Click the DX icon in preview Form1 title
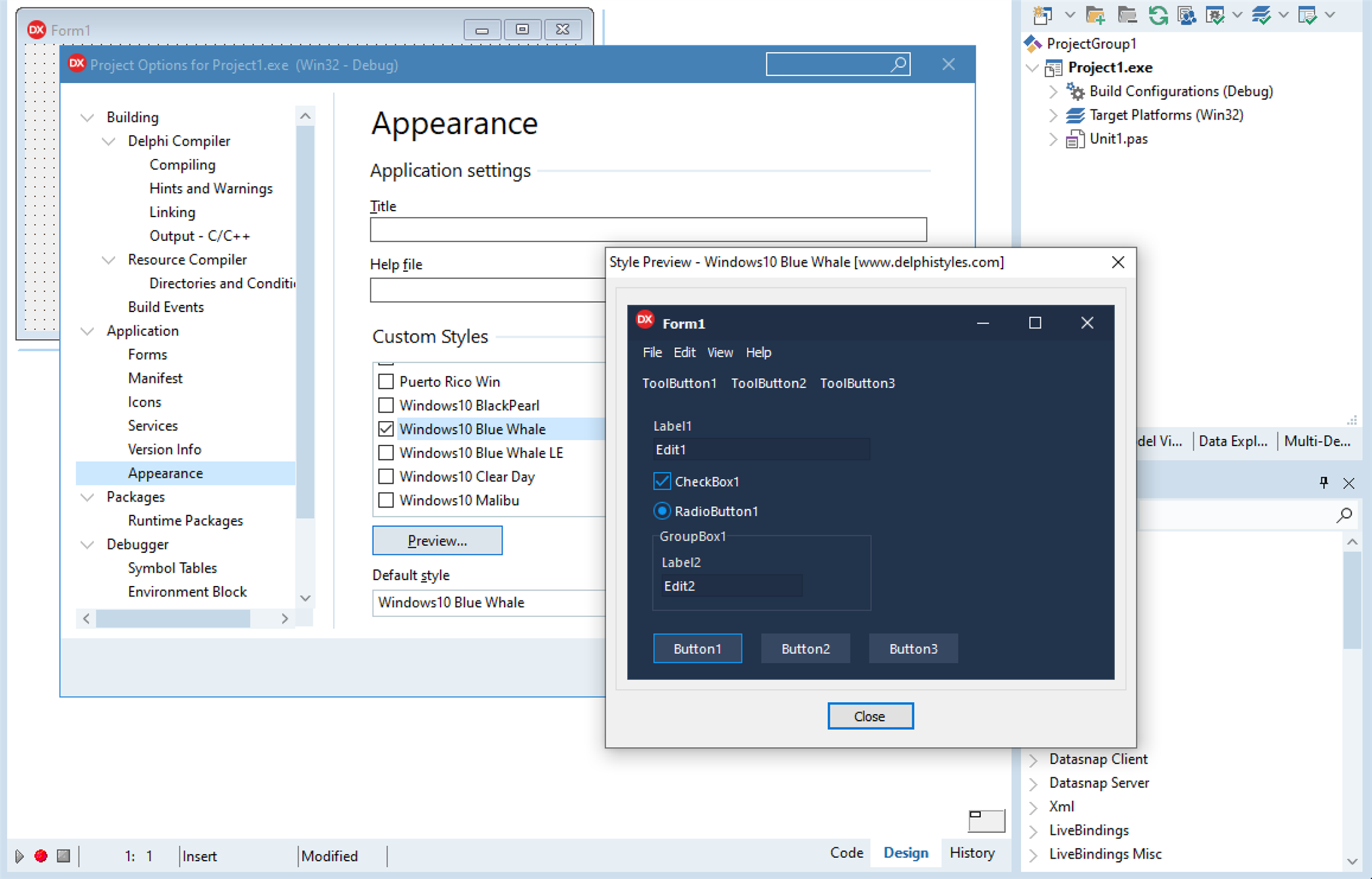The height and width of the screenshot is (879, 1372). point(644,320)
